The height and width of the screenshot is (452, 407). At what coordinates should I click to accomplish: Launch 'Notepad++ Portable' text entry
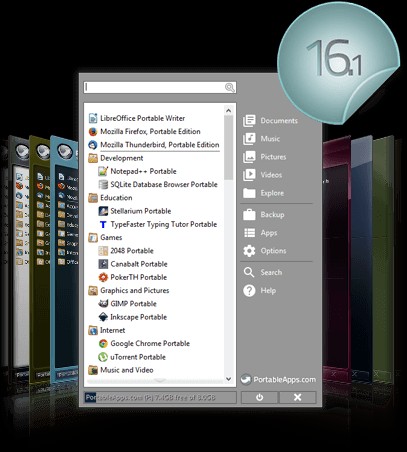point(143,171)
